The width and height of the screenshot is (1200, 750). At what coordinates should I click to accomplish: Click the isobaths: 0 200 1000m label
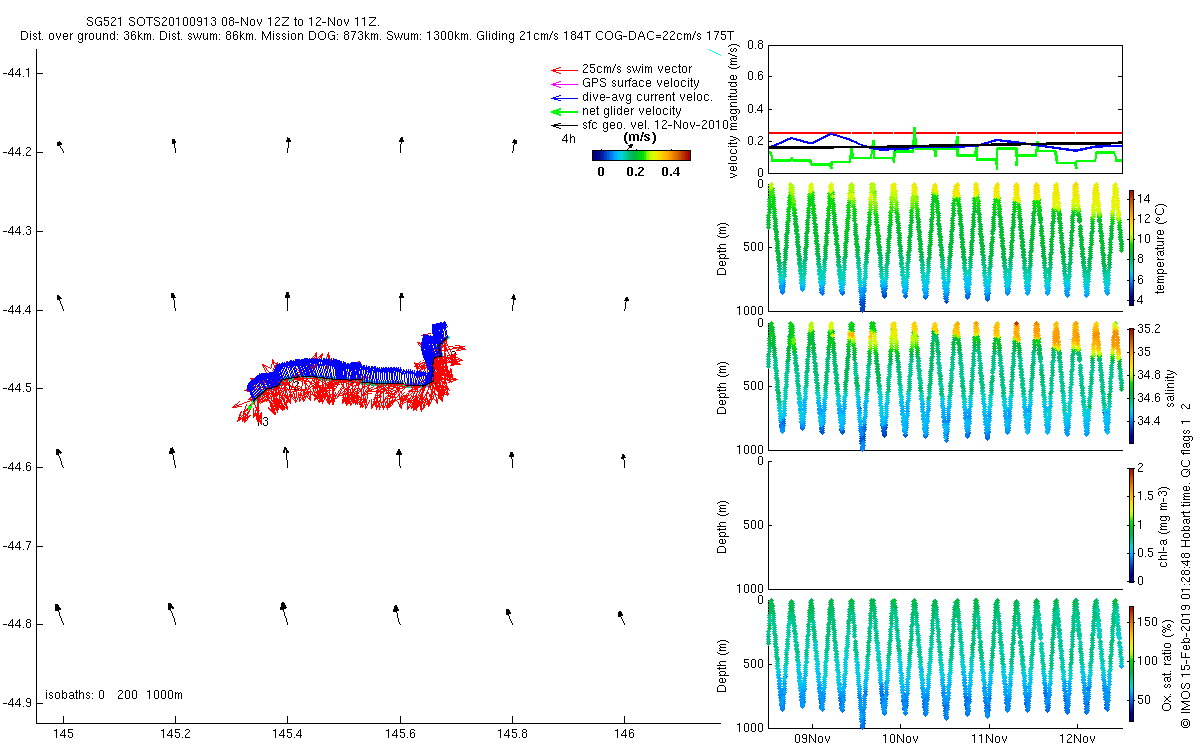click(x=113, y=695)
